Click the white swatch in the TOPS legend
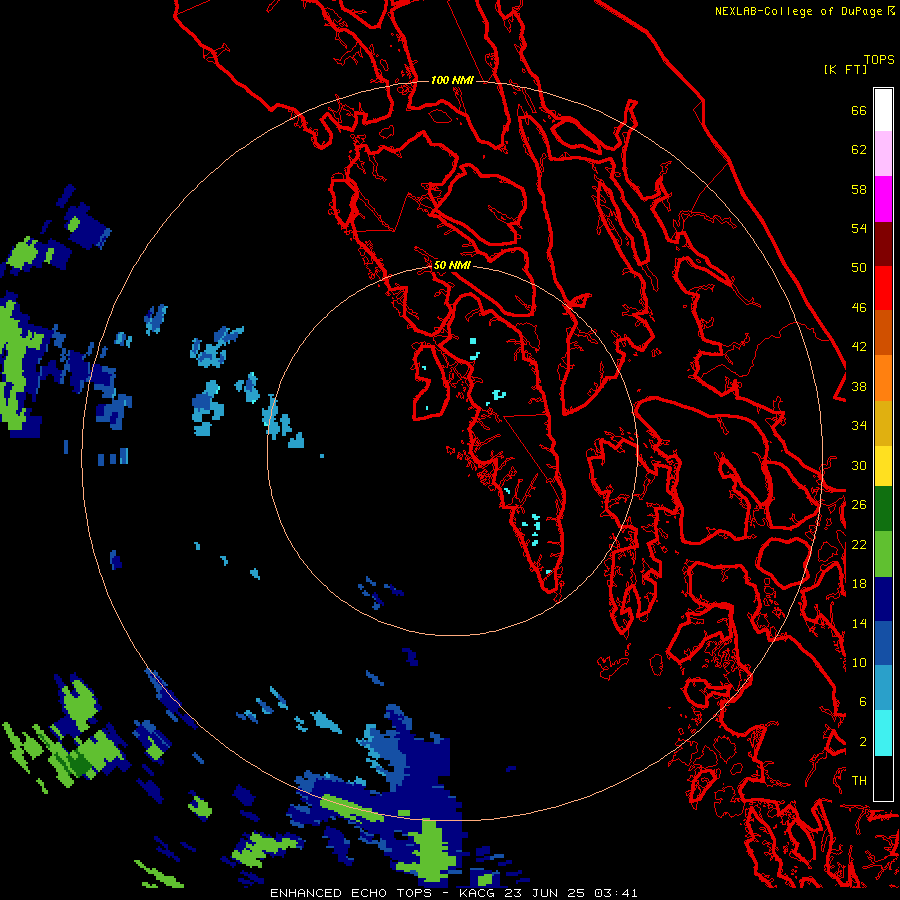Viewport: 900px width, 900px height. (x=883, y=110)
